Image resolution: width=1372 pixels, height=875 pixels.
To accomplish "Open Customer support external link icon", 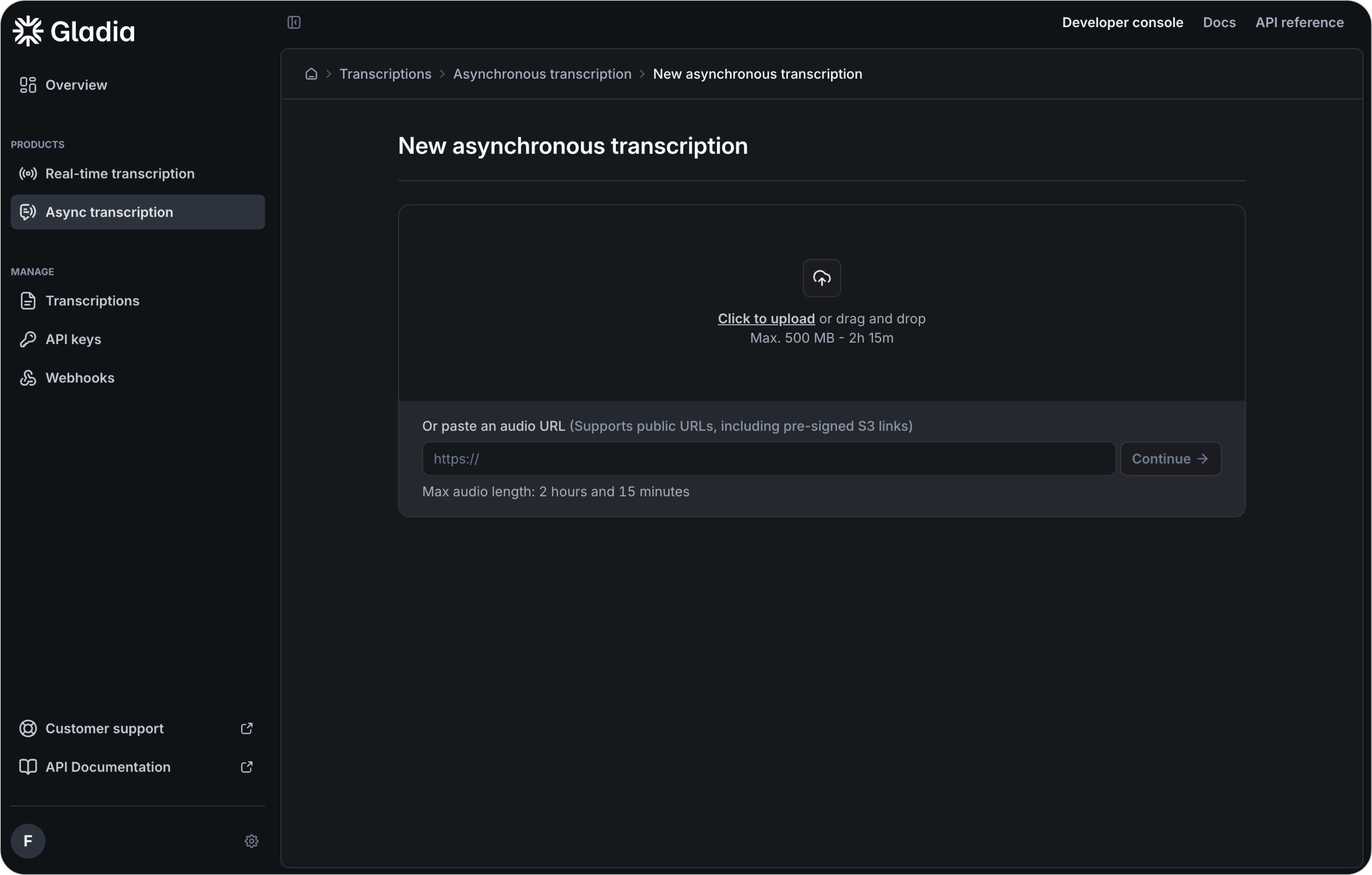I will [247, 729].
